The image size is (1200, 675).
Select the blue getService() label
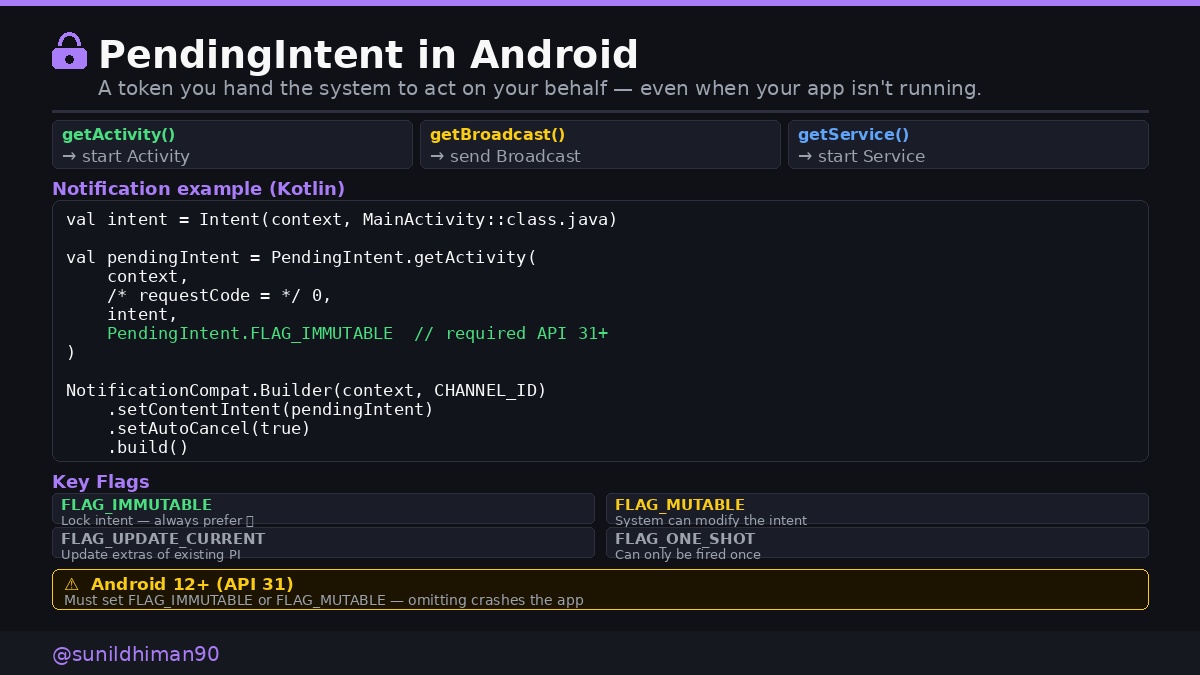853,134
